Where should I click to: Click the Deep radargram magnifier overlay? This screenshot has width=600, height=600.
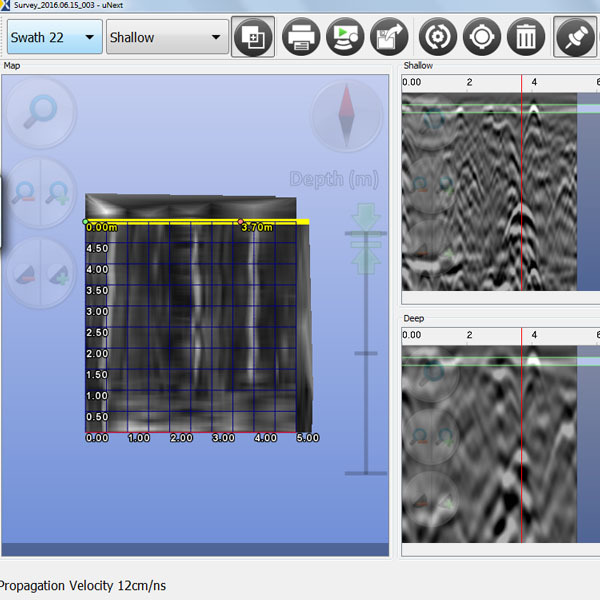point(432,375)
